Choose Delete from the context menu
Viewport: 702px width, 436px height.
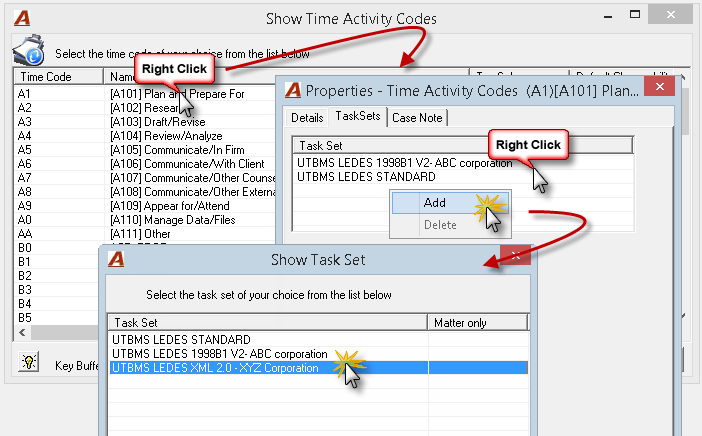click(450, 225)
